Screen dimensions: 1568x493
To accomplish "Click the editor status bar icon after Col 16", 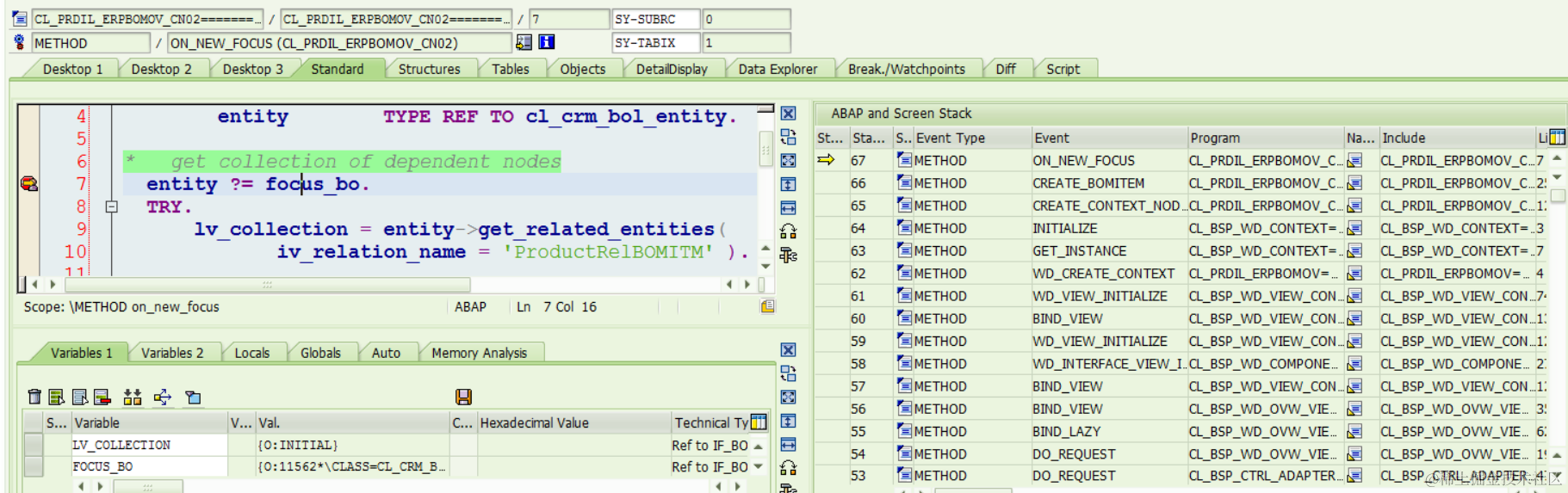I will pyautogui.click(x=767, y=306).
